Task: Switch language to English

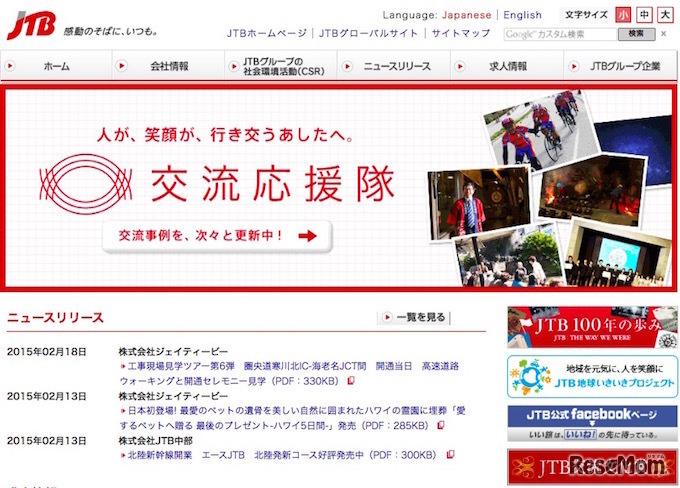Action: click(x=522, y=15)
